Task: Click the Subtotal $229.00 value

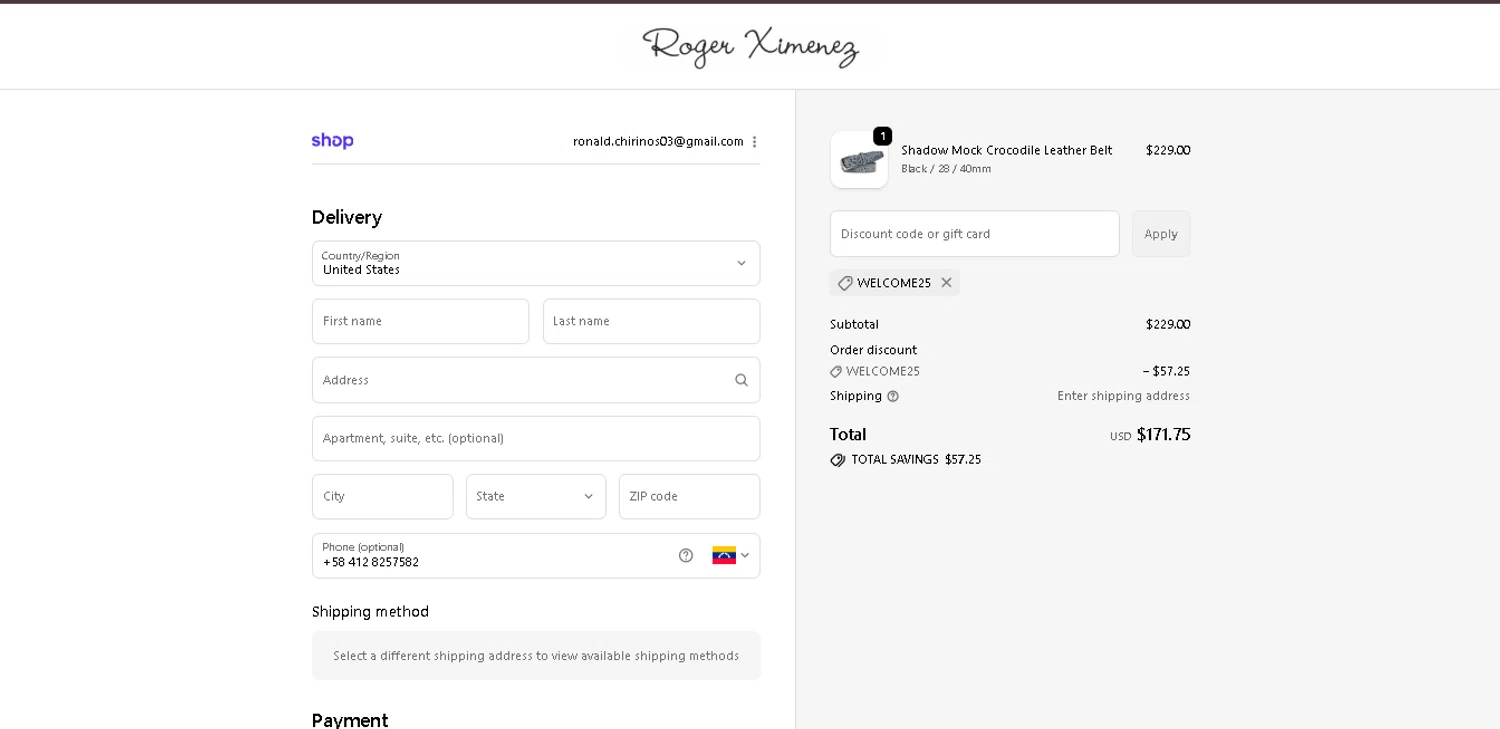Action: pos(1168,325)
